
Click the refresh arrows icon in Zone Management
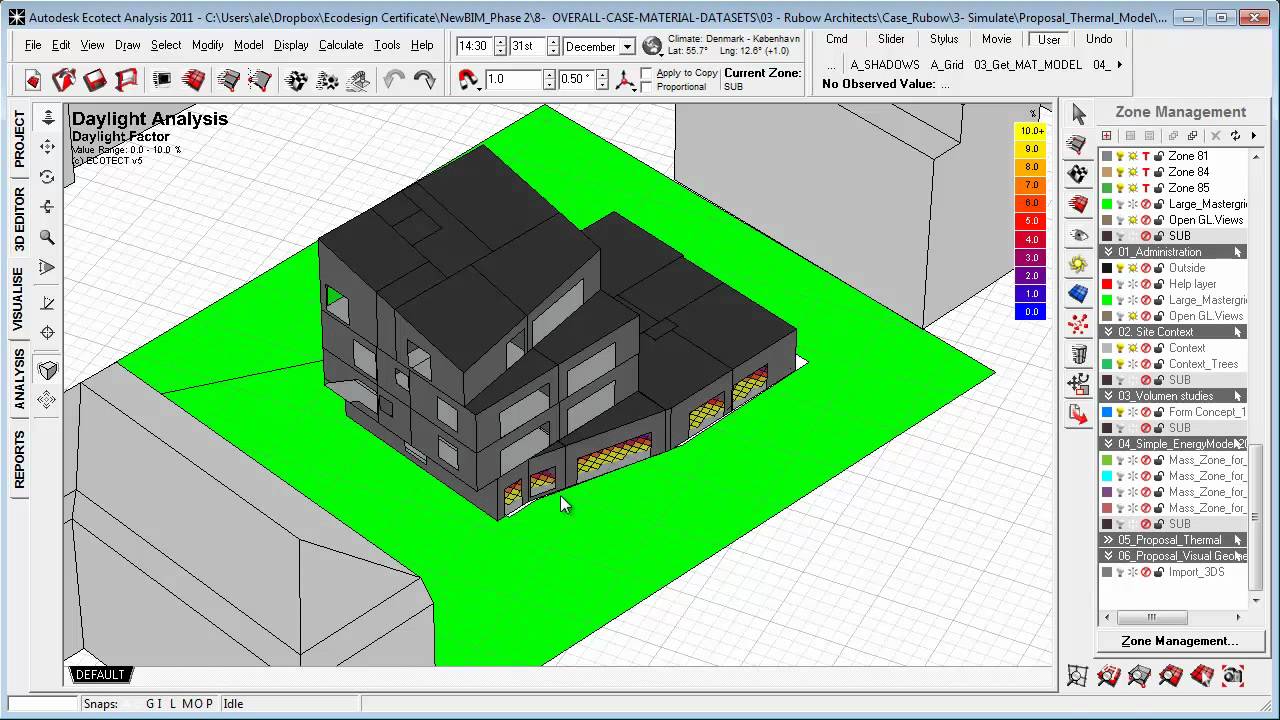(x=1235, y=136)
